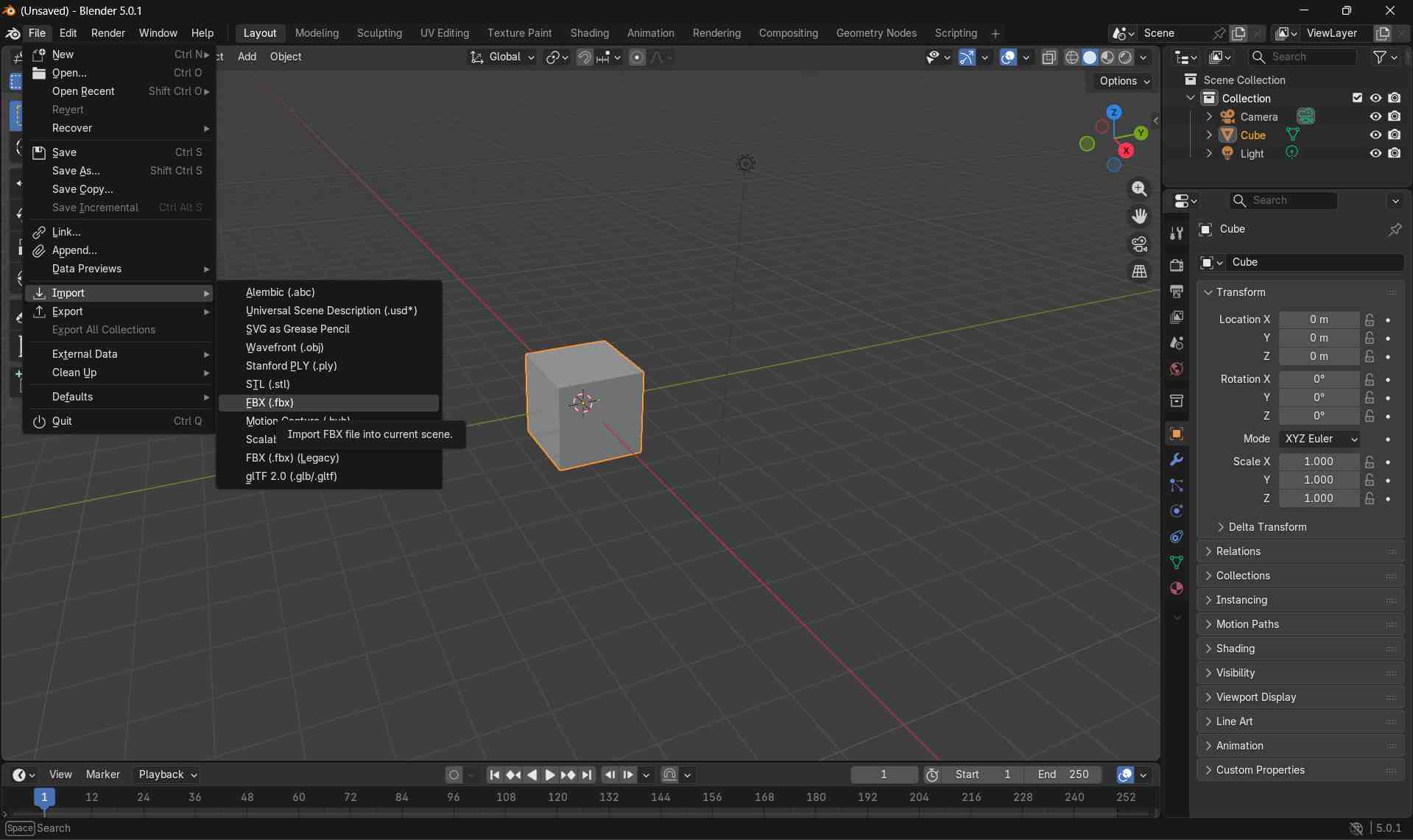Disable the Cube's render camera toggle

click(x=1395, y=134)
